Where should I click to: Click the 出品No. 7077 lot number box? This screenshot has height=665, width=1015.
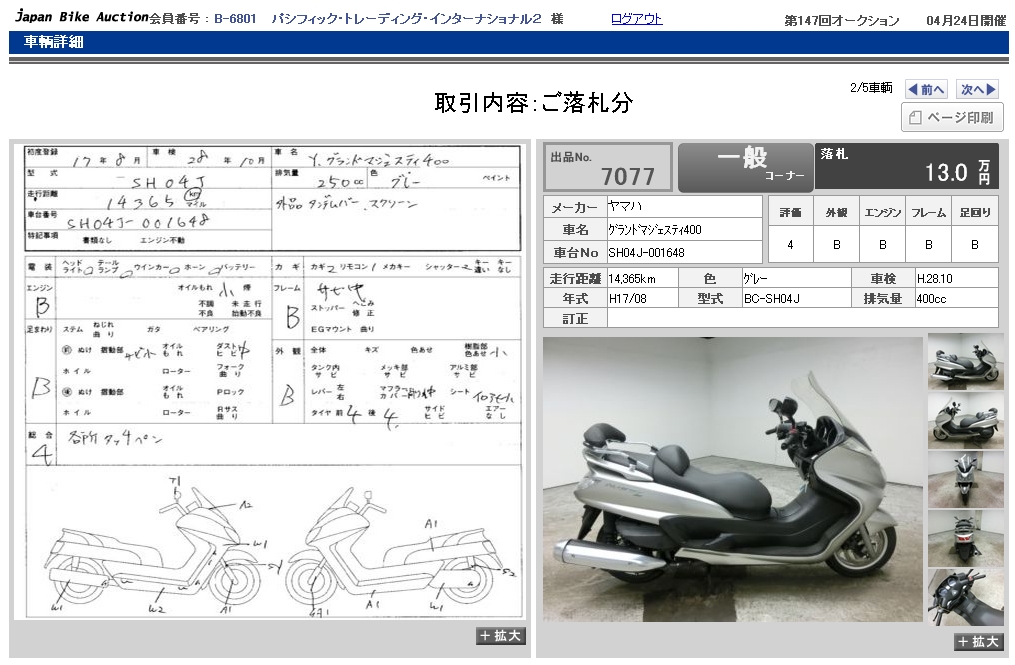(607, 168)
